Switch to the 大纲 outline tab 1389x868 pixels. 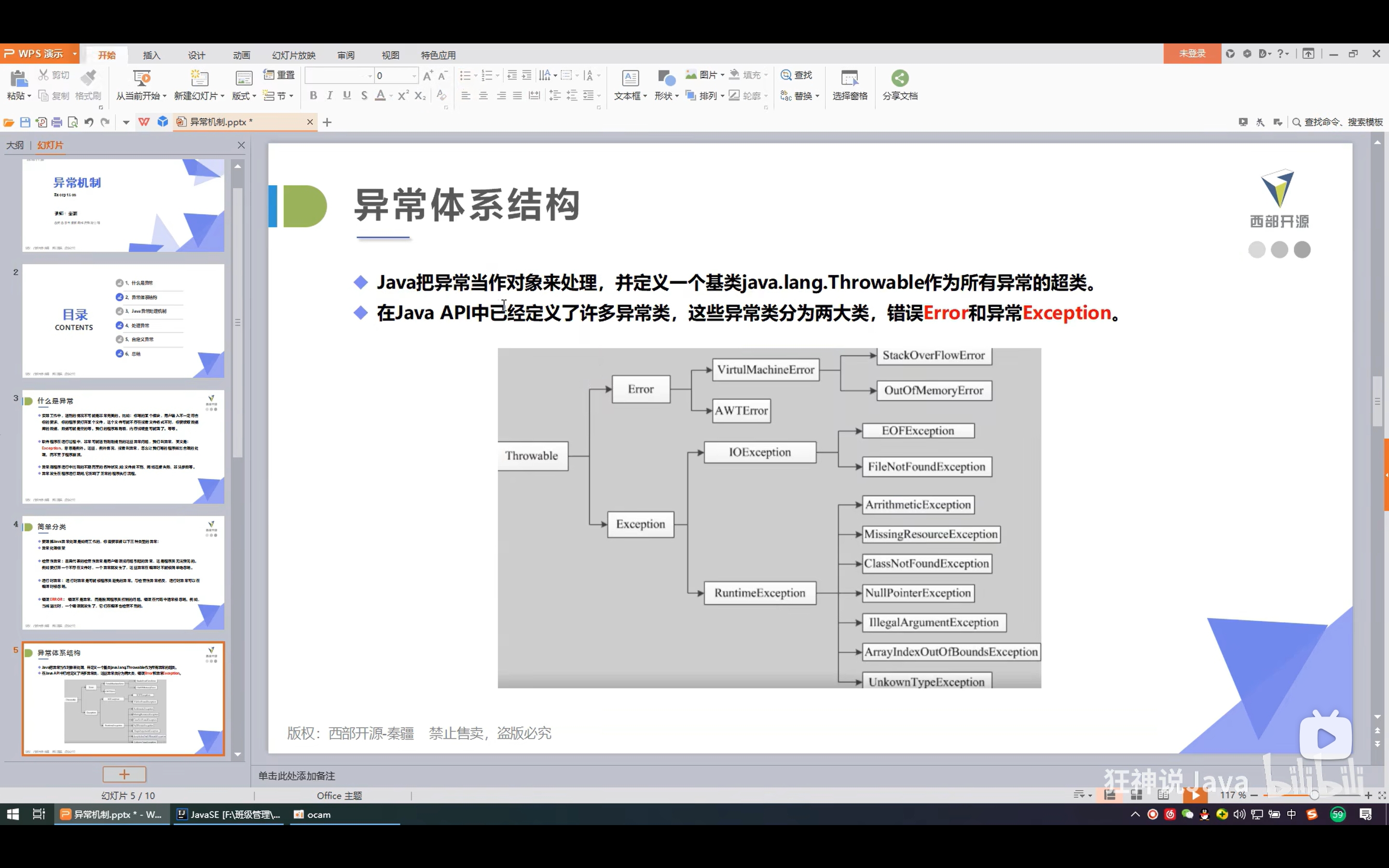point(15,145)
